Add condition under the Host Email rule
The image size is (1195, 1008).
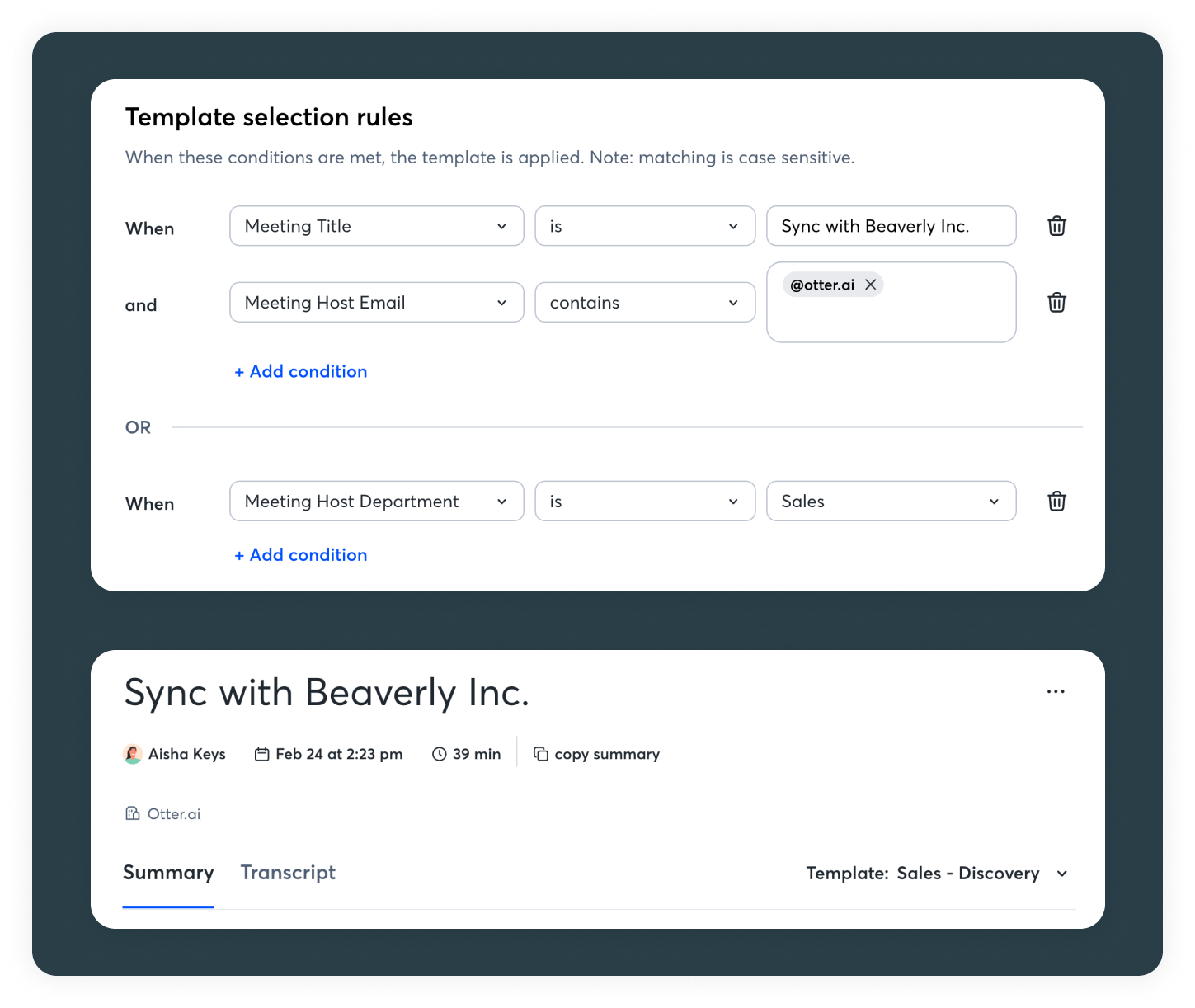[301, 372]
